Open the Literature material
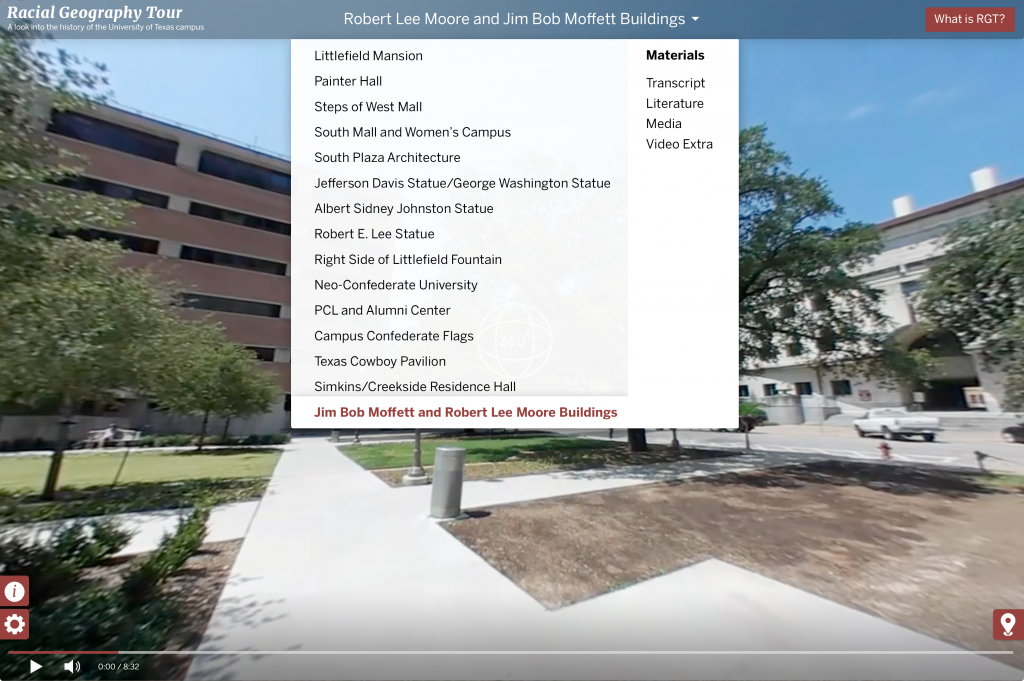The width and height of the screenshot is (1024, 681). pos(675,103)
